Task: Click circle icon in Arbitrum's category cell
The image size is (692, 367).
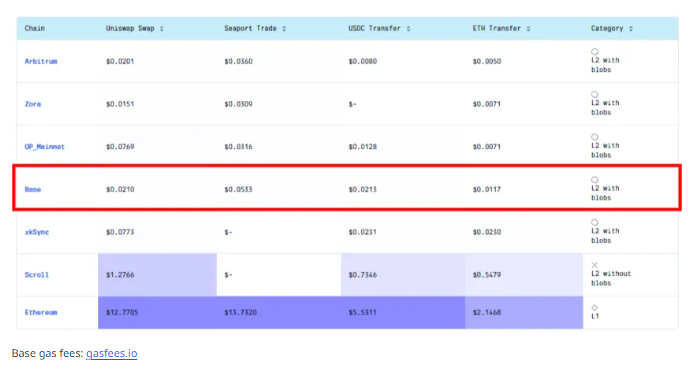Action: click(594, 52)
